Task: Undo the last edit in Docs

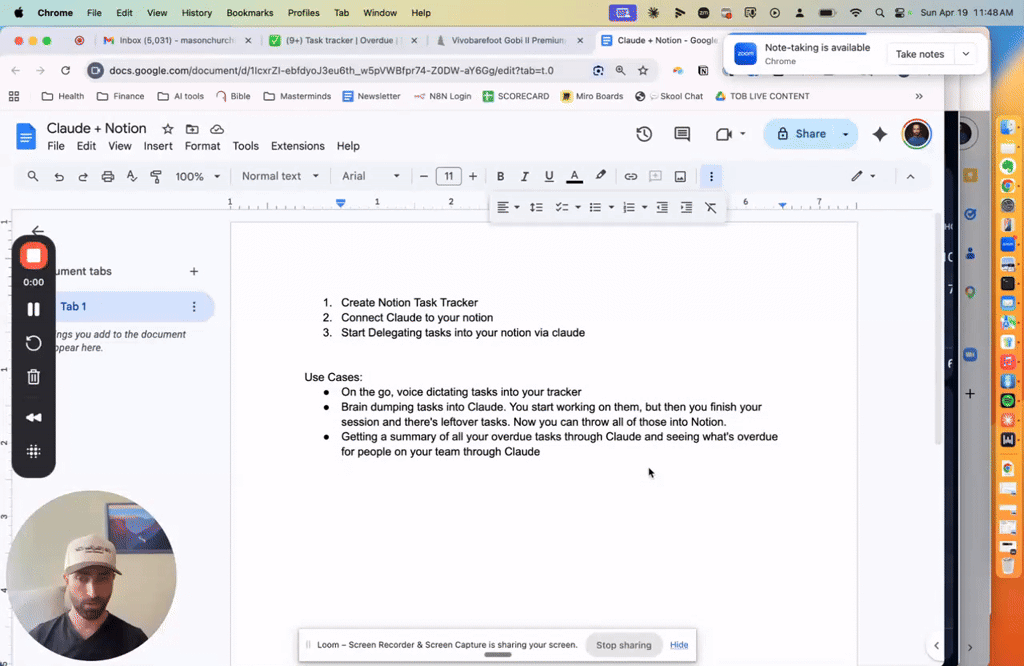Action: click(x=59, y=176)
